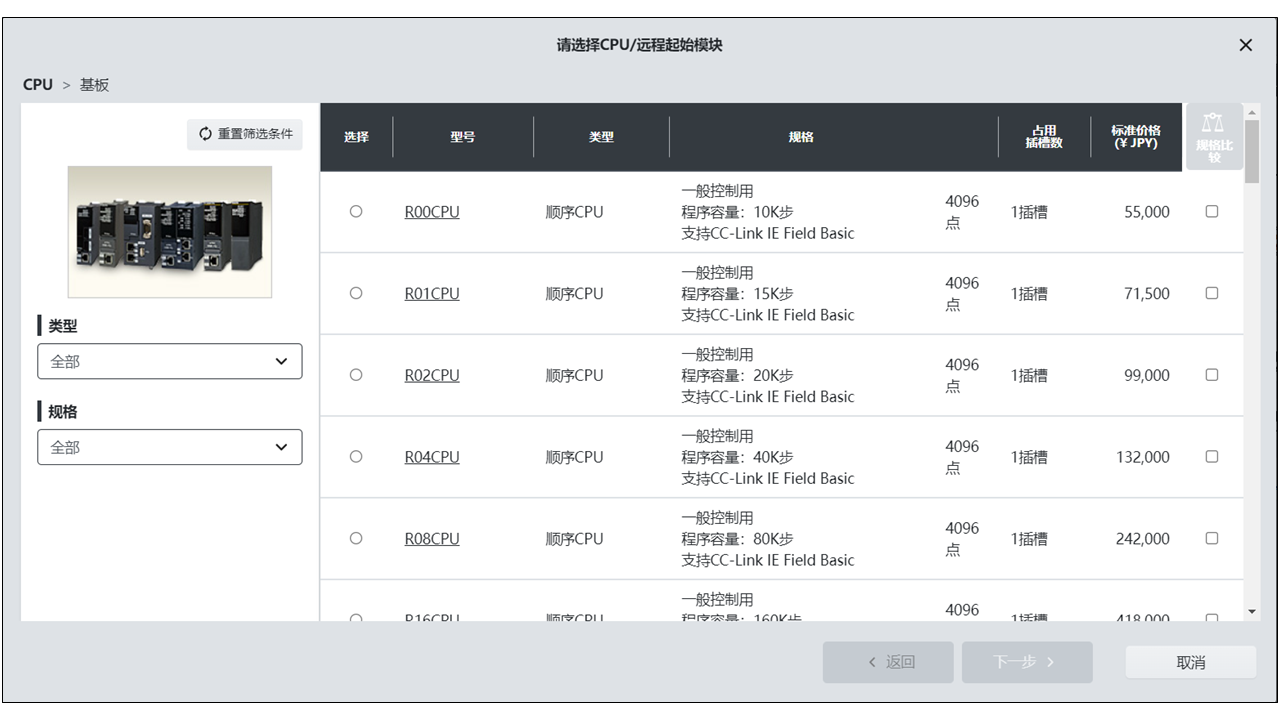Open the R01CPU model link
Viewport: 1280px width, 720px height.
coord(432,294)
